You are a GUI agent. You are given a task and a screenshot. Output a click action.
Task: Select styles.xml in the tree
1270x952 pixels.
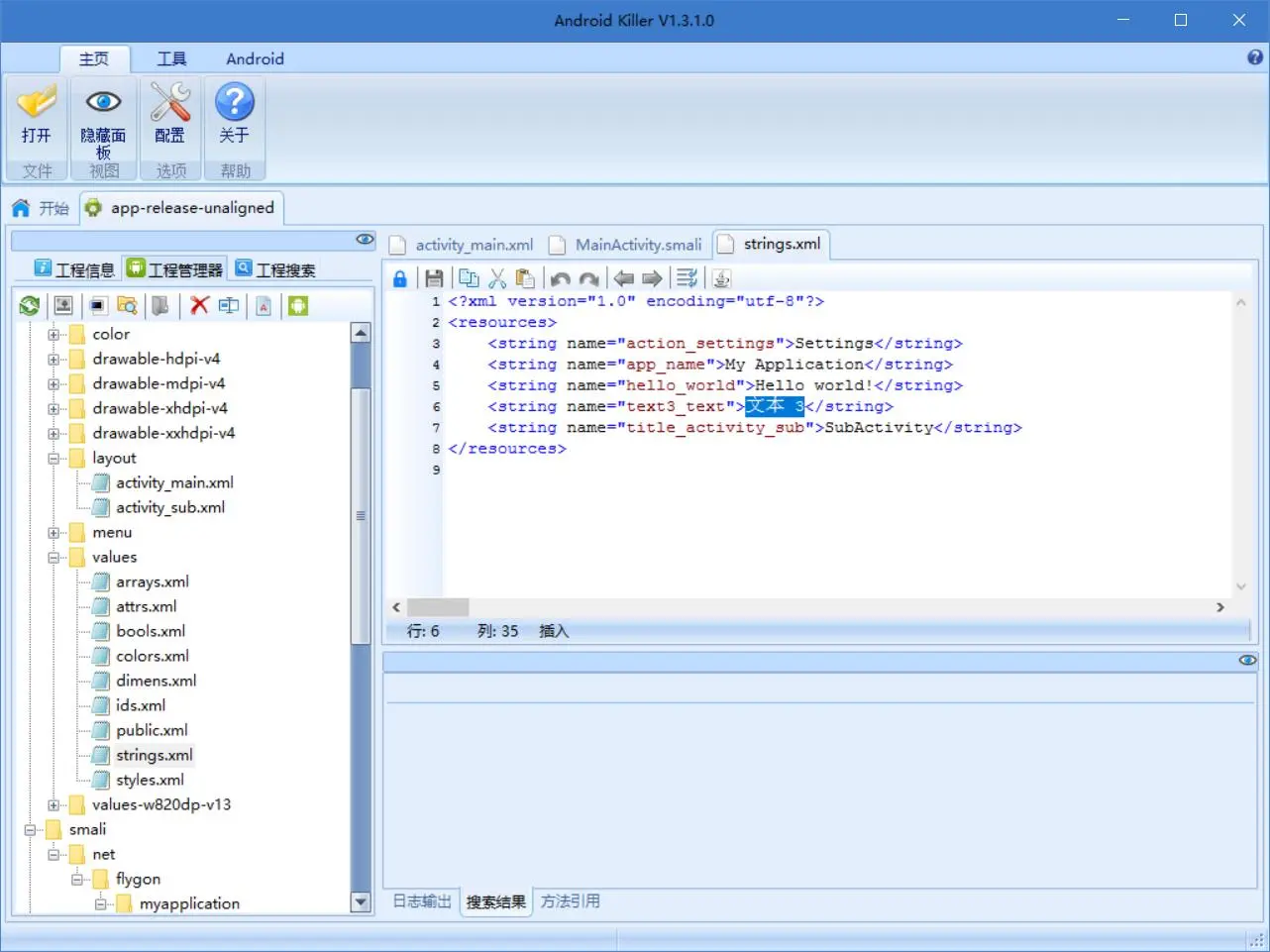(x=150, y=781)
